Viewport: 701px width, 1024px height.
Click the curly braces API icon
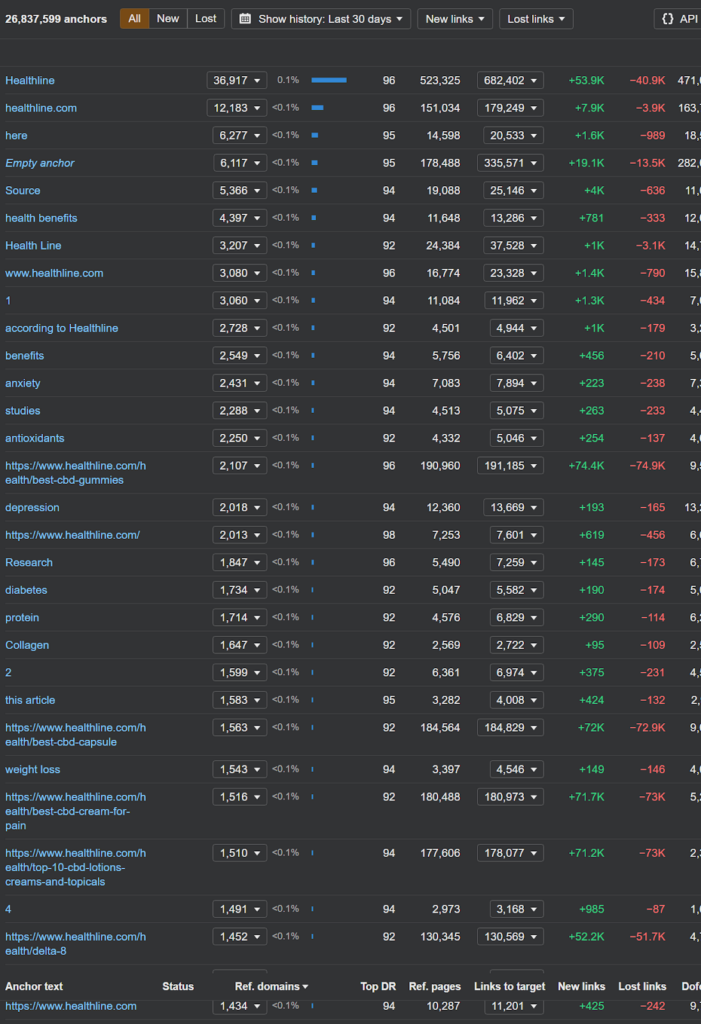[667, 19]
